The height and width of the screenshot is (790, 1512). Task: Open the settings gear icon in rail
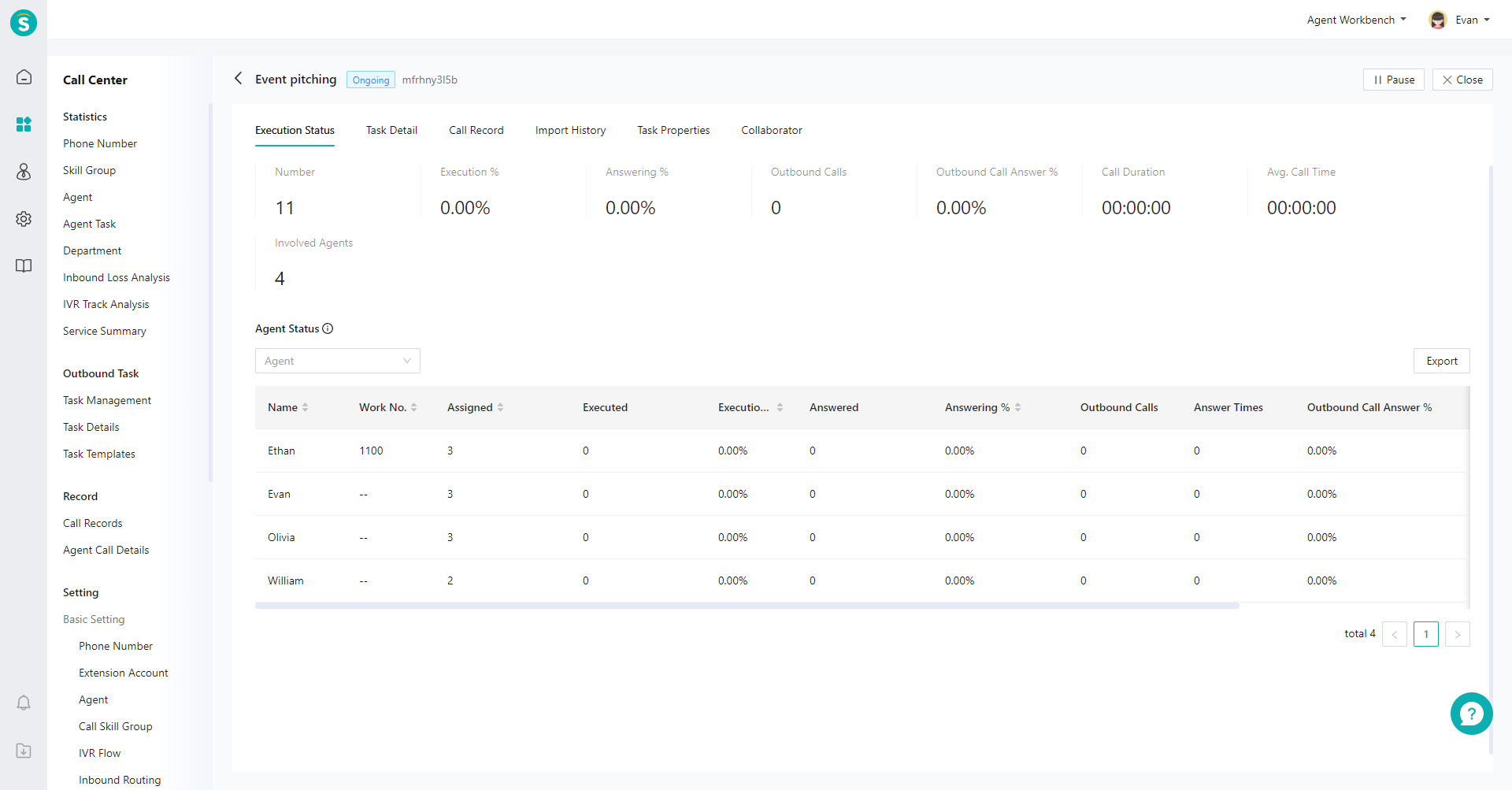pos(24,219)
